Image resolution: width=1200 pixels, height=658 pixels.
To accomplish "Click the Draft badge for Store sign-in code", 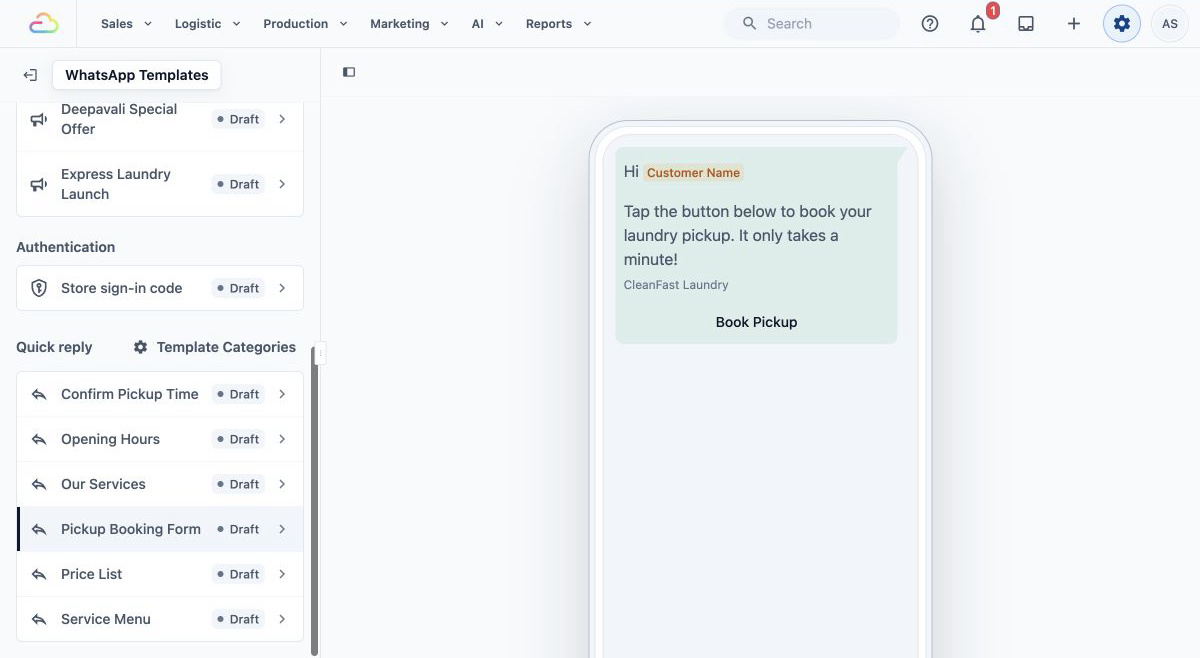I will 238,288.
